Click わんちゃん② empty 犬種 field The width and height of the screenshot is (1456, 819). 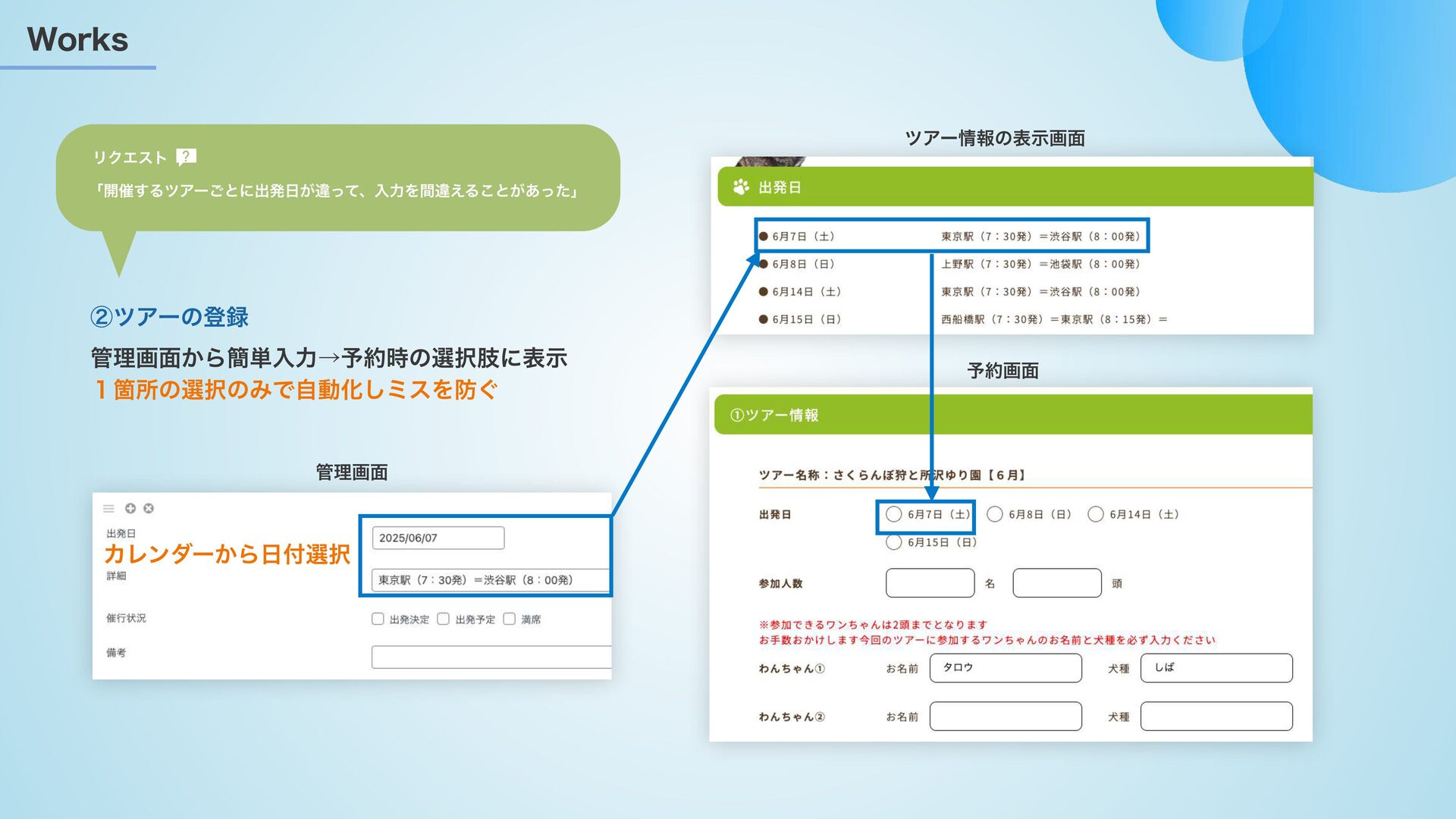pos(1216,717)
